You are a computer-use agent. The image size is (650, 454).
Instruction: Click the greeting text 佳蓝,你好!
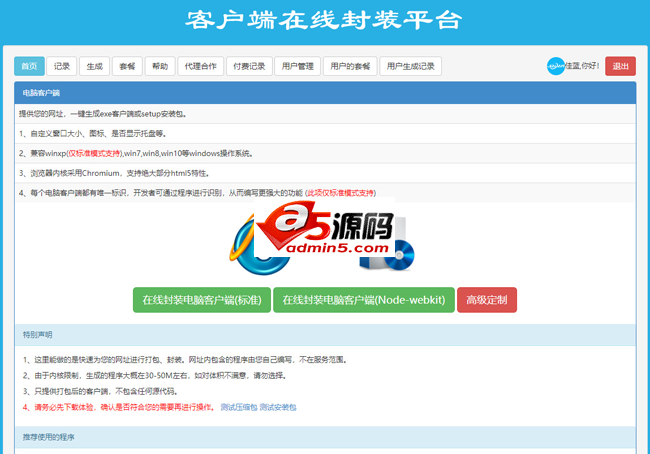click(x=582, y=66)
